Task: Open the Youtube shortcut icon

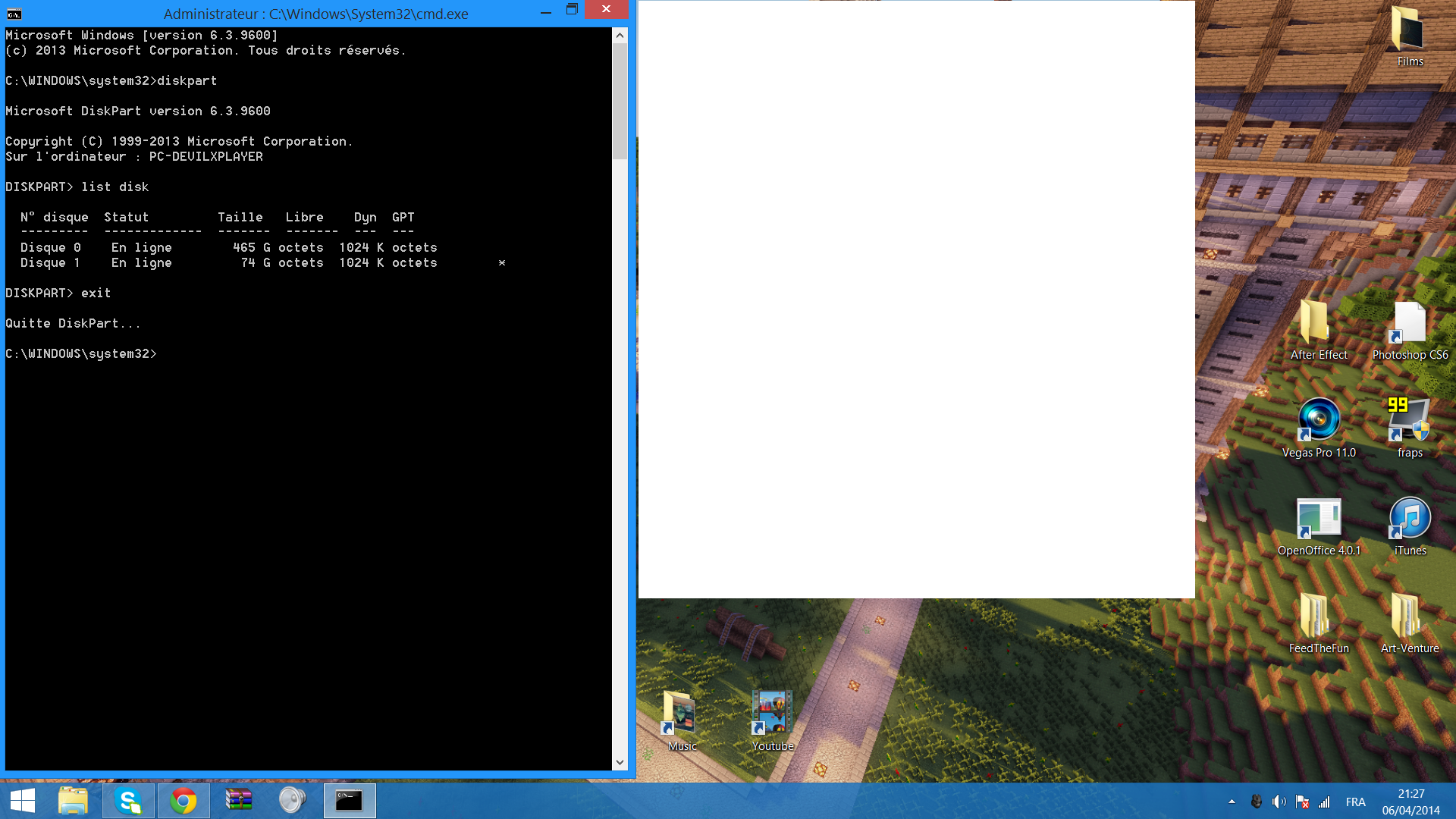Action: (x=772, y=721)
